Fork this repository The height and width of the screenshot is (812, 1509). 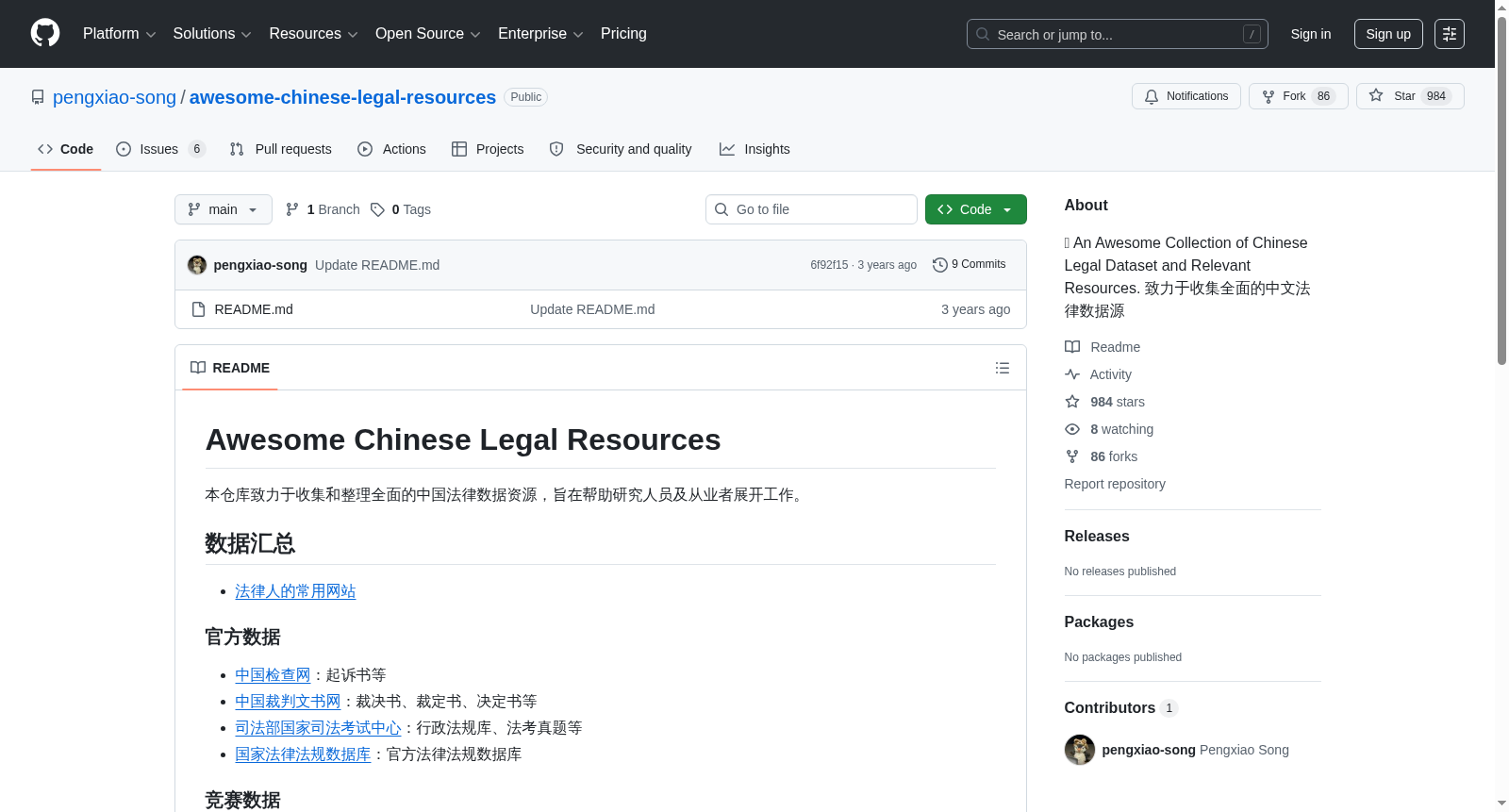[1298, 96]
